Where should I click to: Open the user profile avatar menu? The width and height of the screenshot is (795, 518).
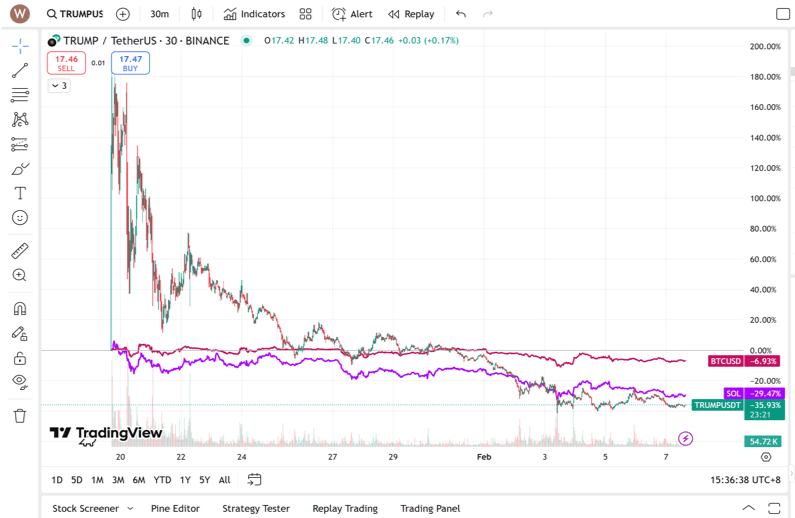20,14
